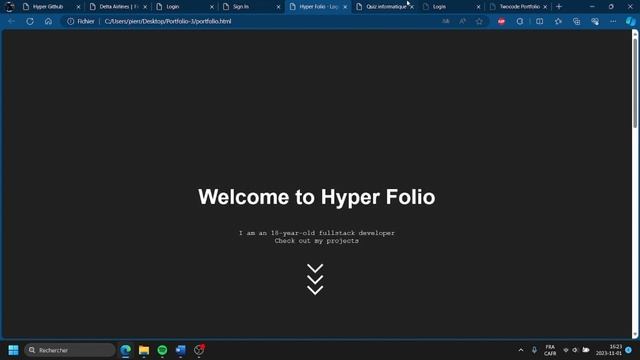
Task: Close the Twocode Portfolio tab
Action: coord(545,7)
